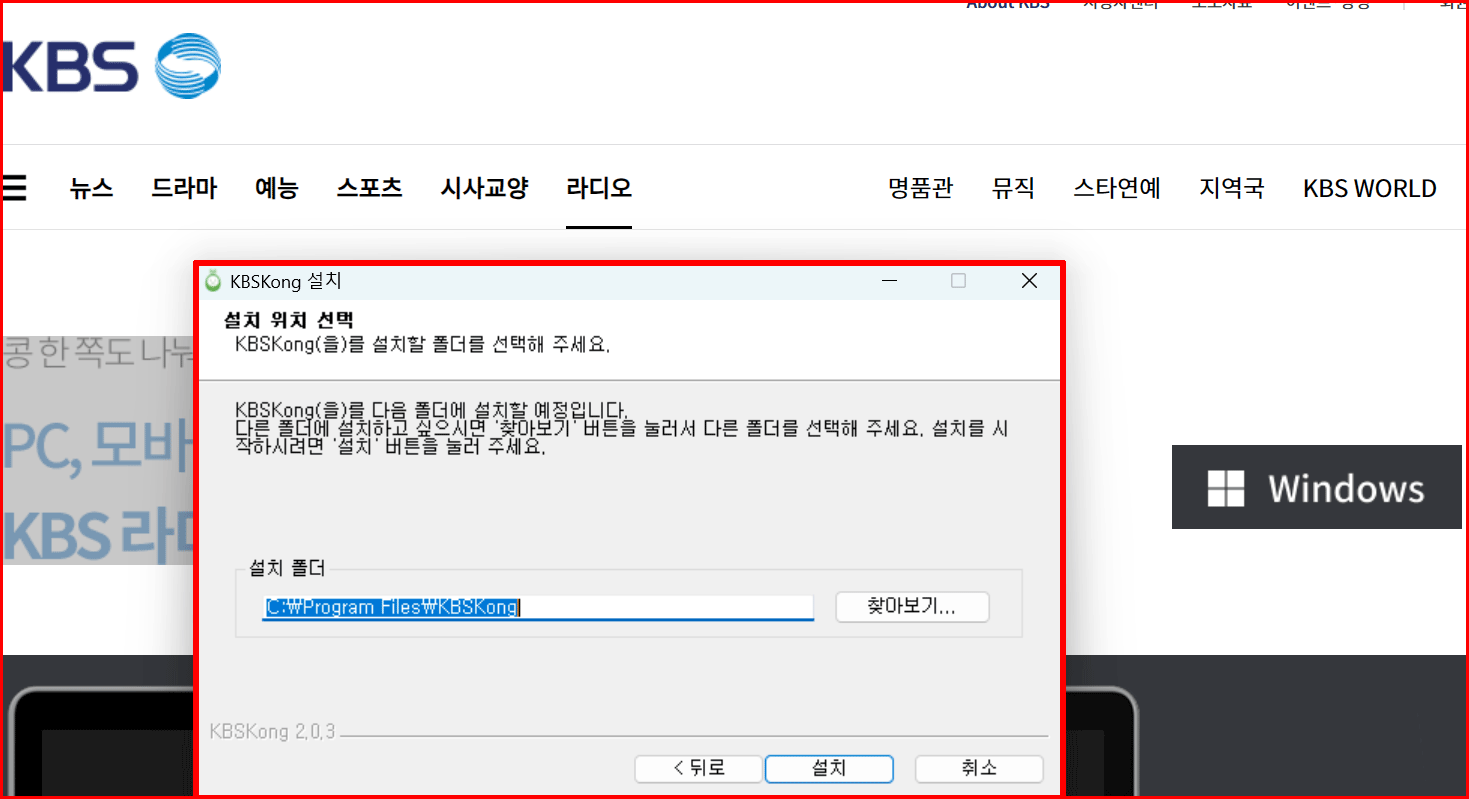Select the 라디오 tab

(x=599, y=188)
